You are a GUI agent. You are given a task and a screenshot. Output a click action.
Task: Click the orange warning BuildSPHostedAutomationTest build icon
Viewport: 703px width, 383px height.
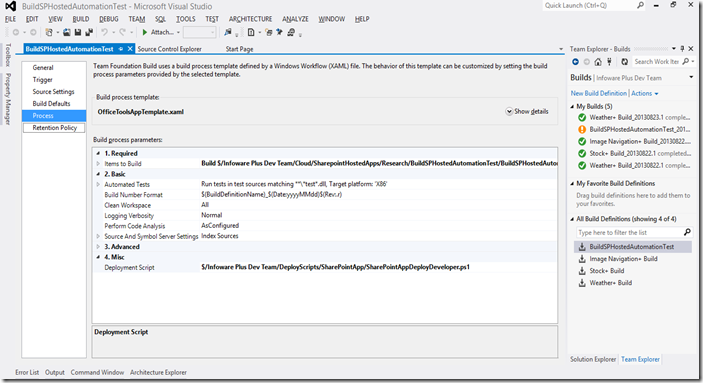582,129
